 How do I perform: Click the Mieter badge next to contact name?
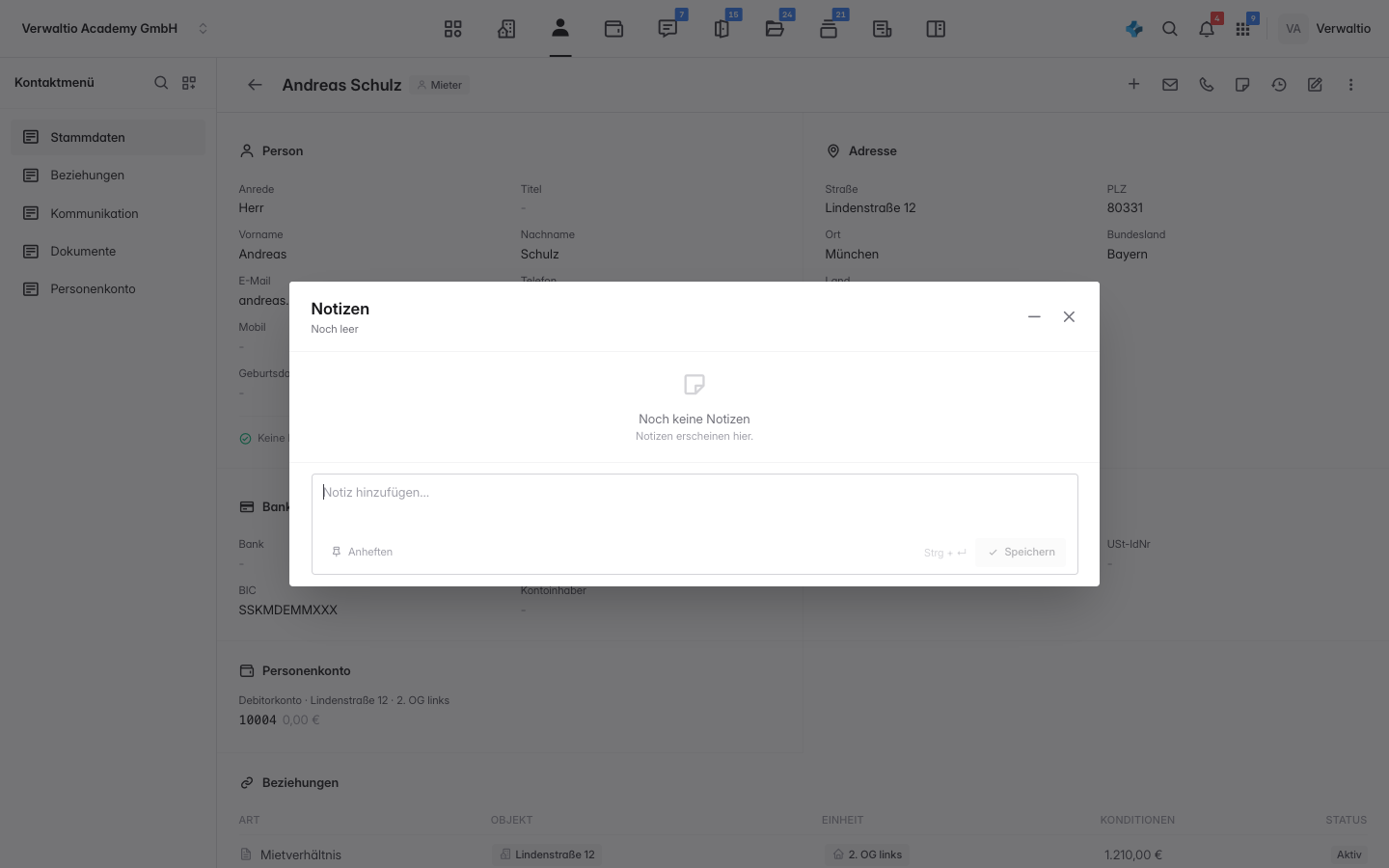click(440, 85)
